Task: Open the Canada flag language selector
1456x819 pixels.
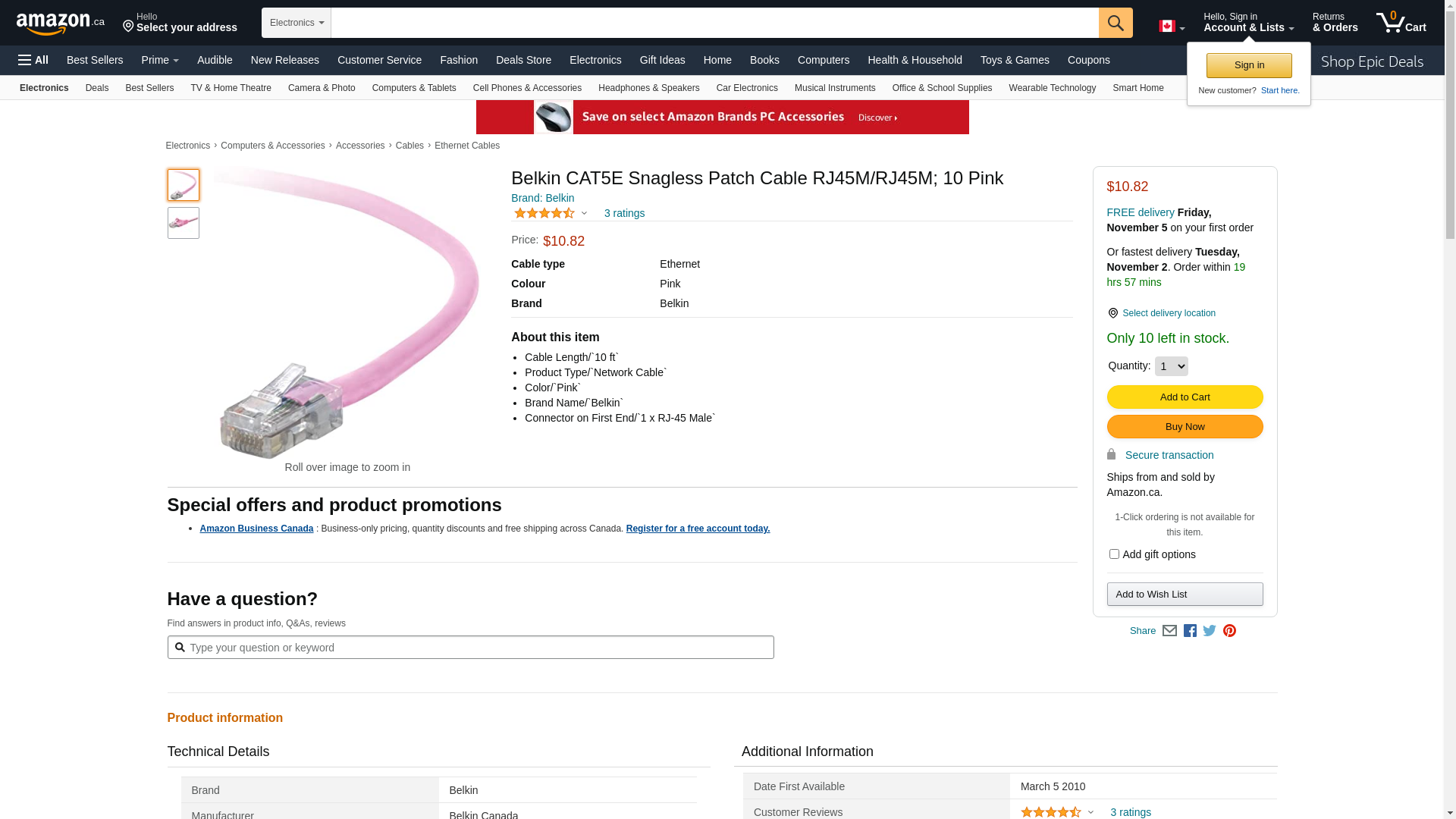Action: point(1171,27)
